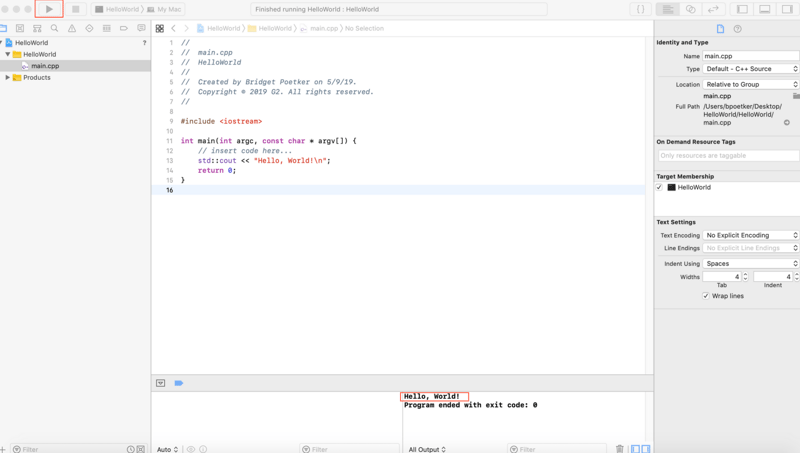Open the Report navigator with the speech bubble icon
The image size is (800, 453).
141,29
